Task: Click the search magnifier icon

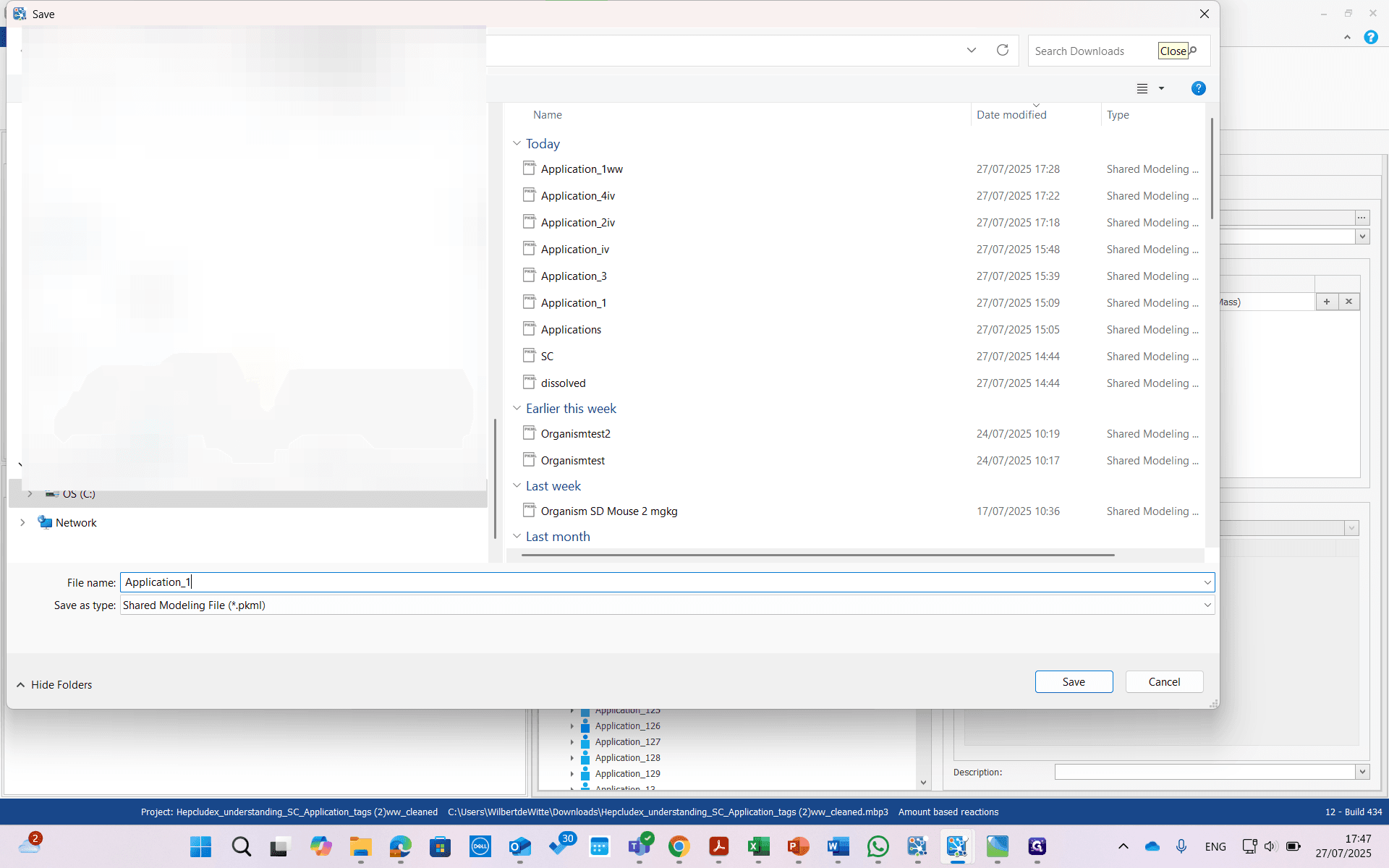Action: tap(1193, 51)
